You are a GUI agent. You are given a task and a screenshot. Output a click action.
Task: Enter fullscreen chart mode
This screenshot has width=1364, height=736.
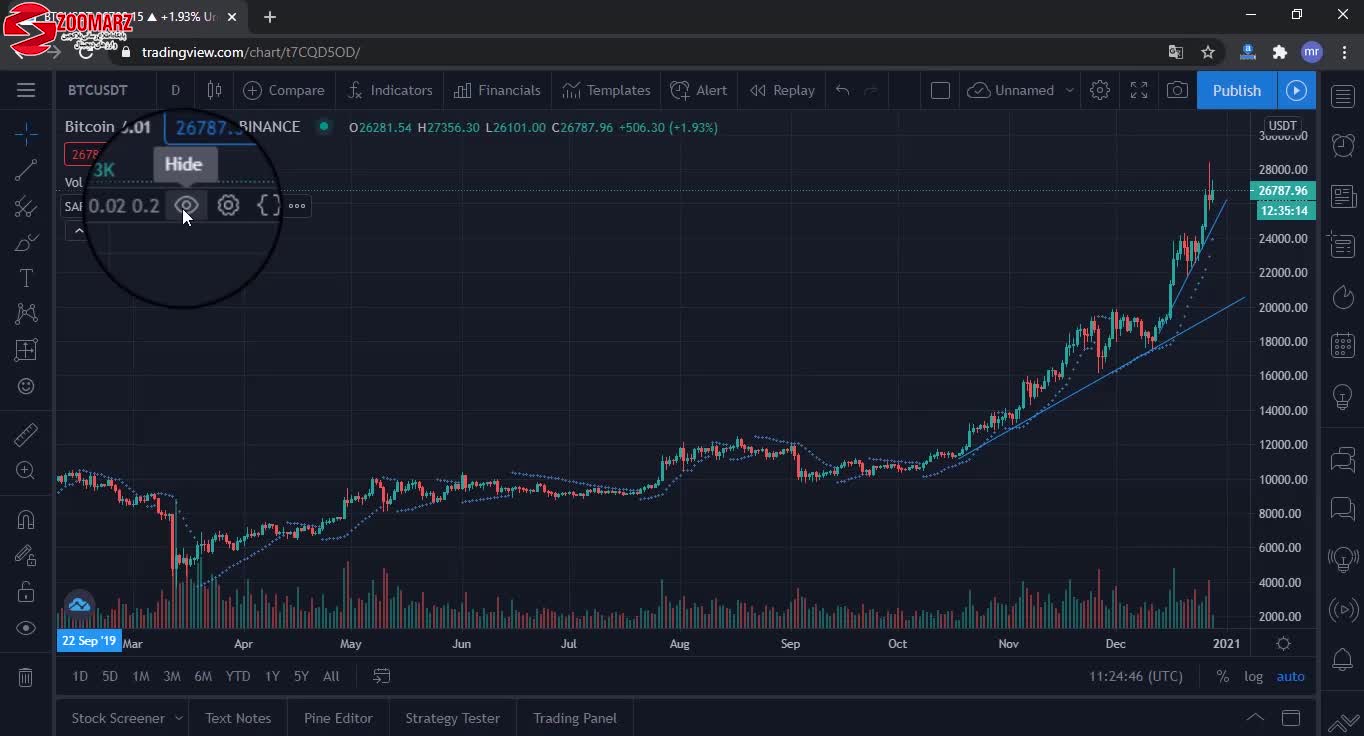[x=1139, y=90]
